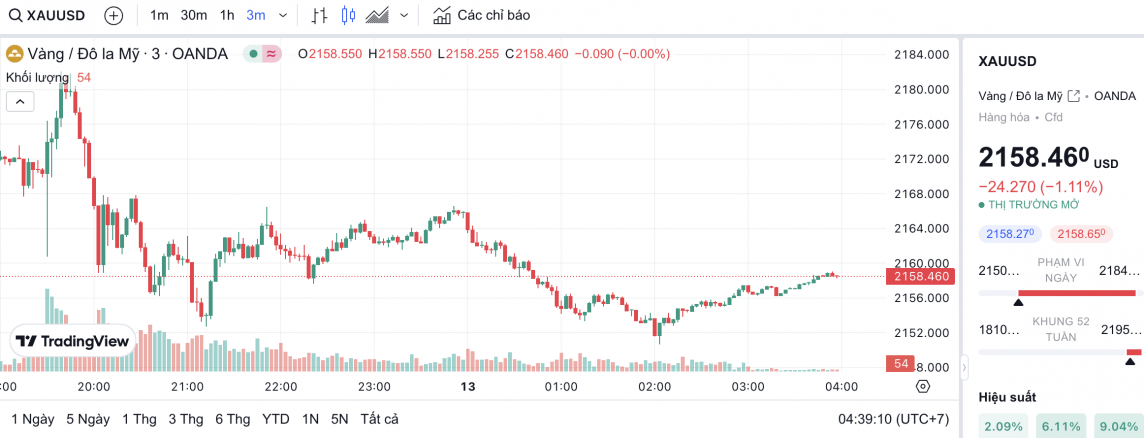Expand the chart style dropdown arrow

[x=404, y=15]
